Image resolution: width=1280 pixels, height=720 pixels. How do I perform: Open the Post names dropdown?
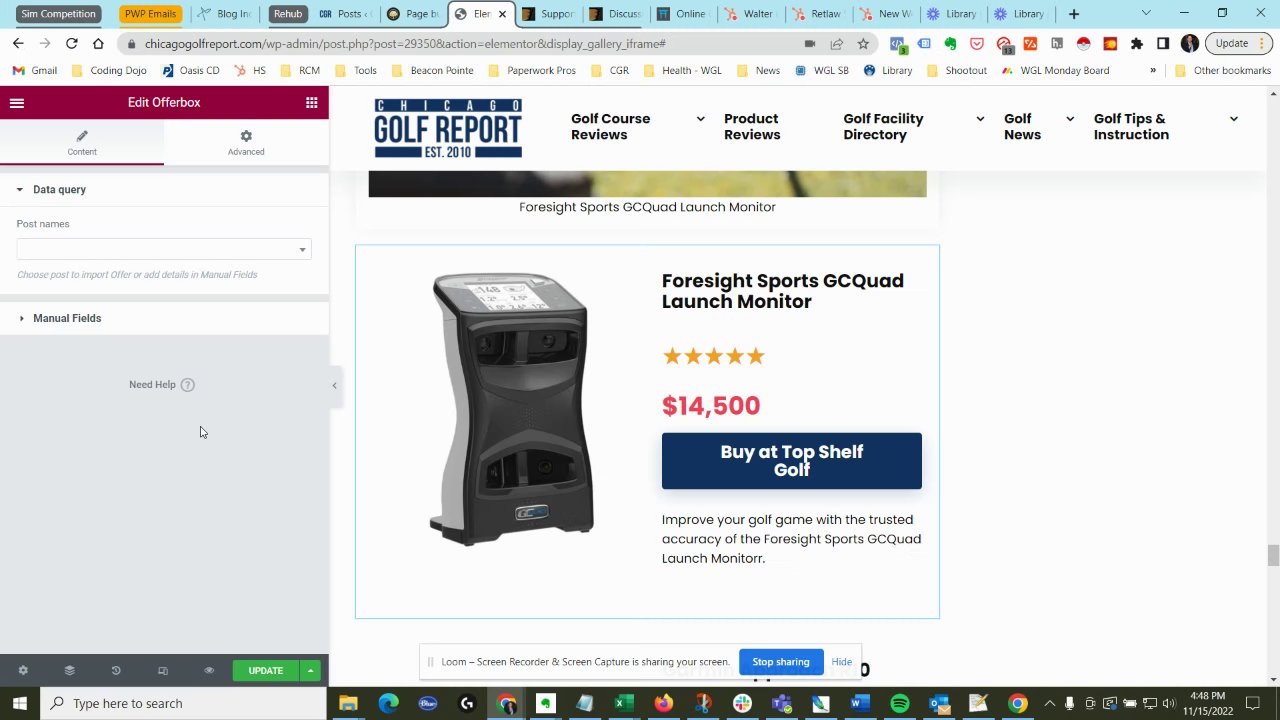164,249
